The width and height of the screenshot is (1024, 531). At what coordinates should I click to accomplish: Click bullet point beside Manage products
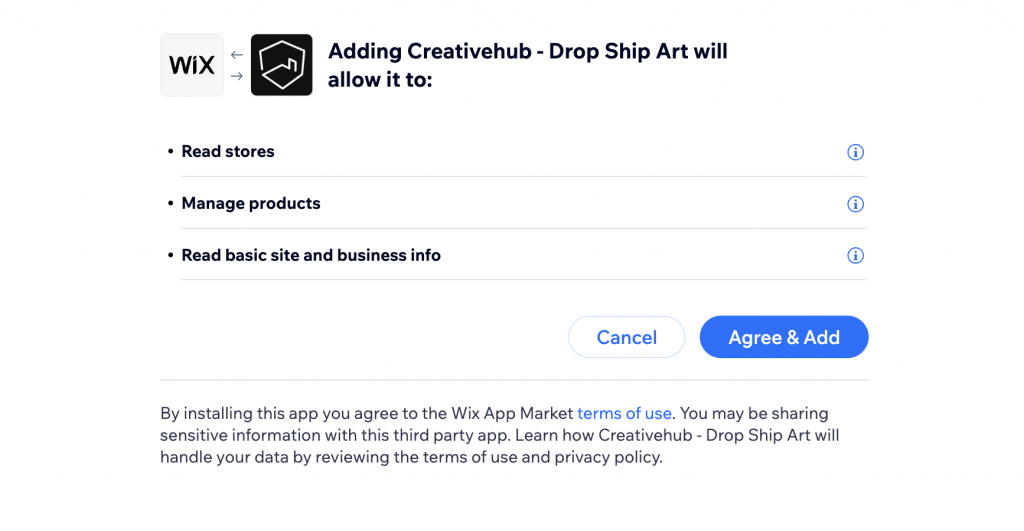(170, 203)
